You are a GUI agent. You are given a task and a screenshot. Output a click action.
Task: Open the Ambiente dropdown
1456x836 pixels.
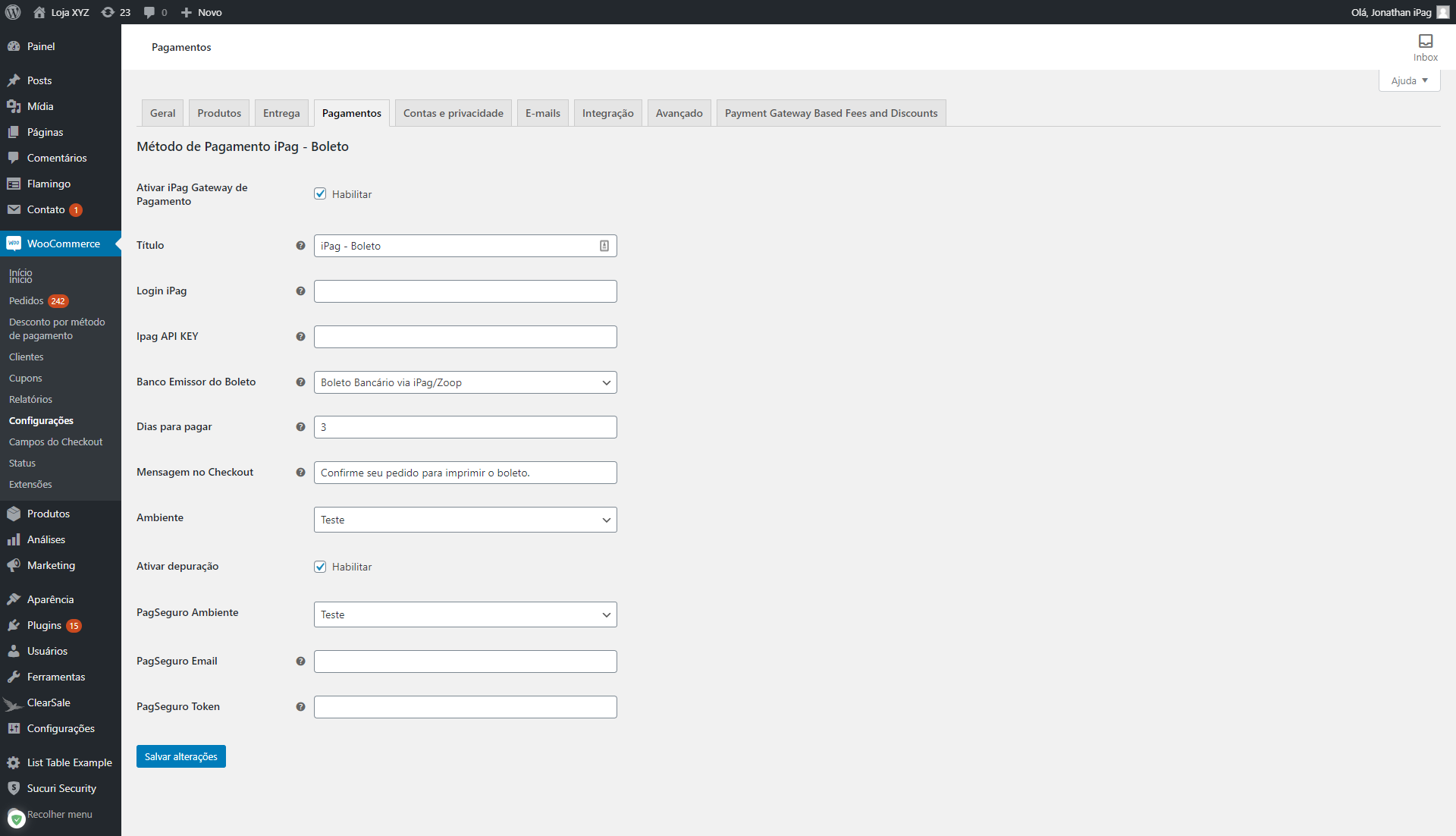pyautogui.click(x=465, y=520)
